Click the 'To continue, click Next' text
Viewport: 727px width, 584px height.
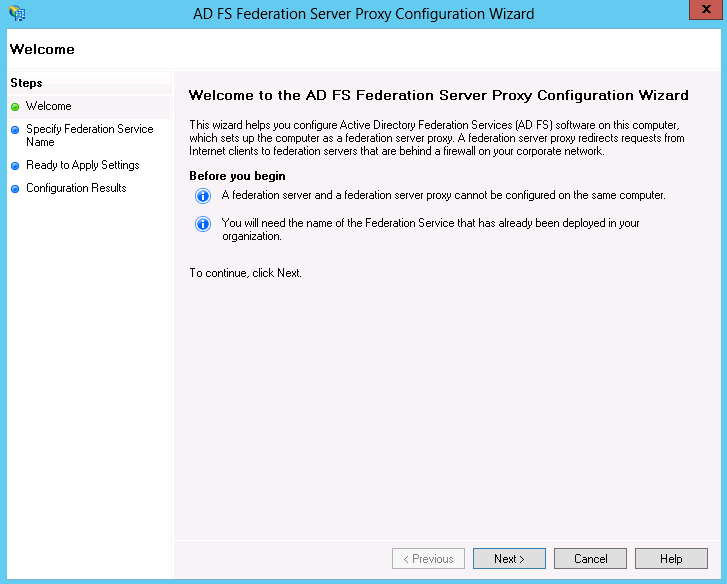click(x=245, y=273)
